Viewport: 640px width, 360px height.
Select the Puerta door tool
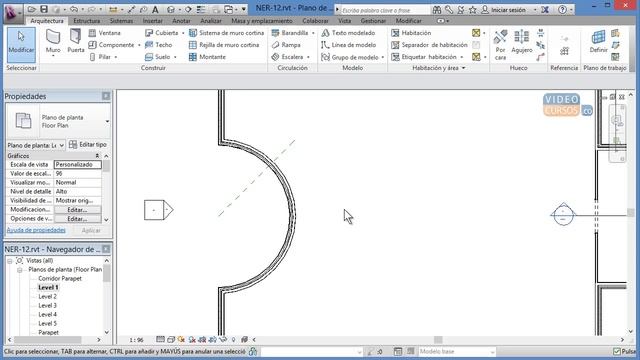click(x=76, y=42)
